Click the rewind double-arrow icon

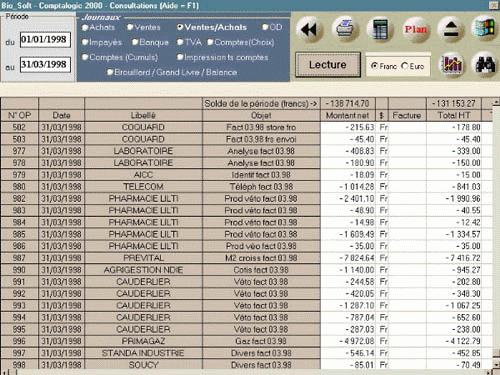pos(309,29)
